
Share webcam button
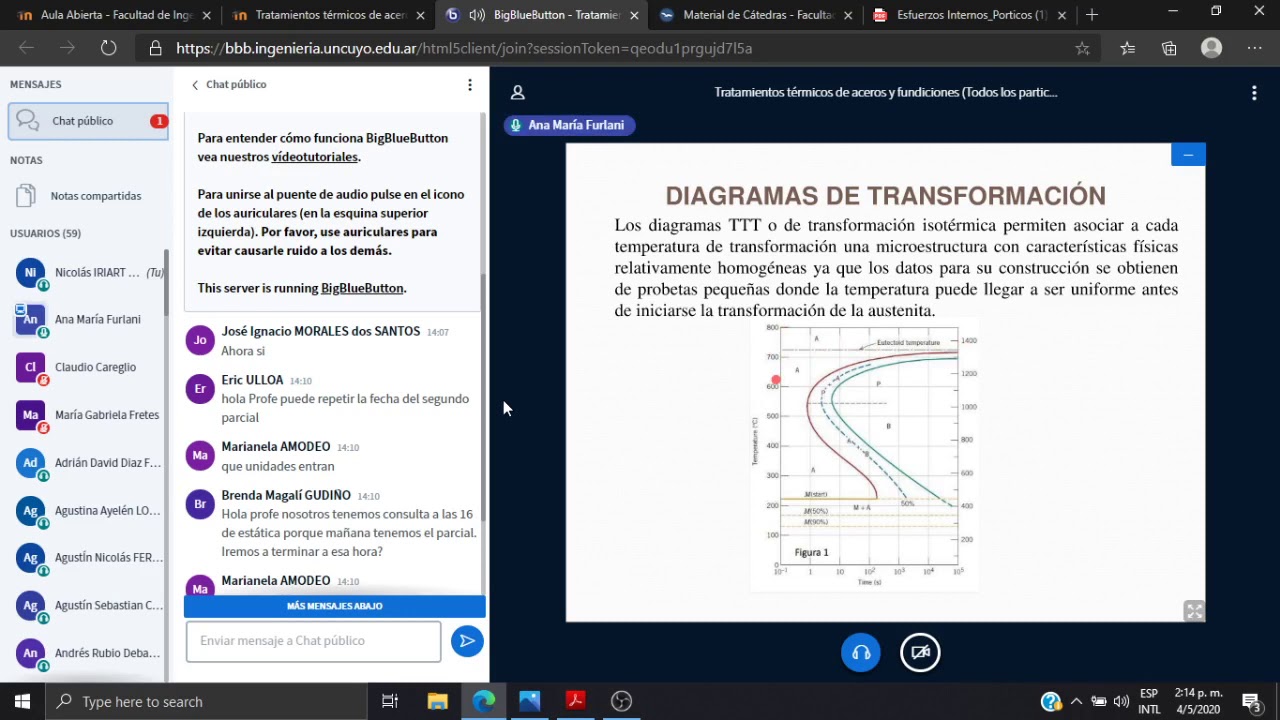tap(920, 653)
